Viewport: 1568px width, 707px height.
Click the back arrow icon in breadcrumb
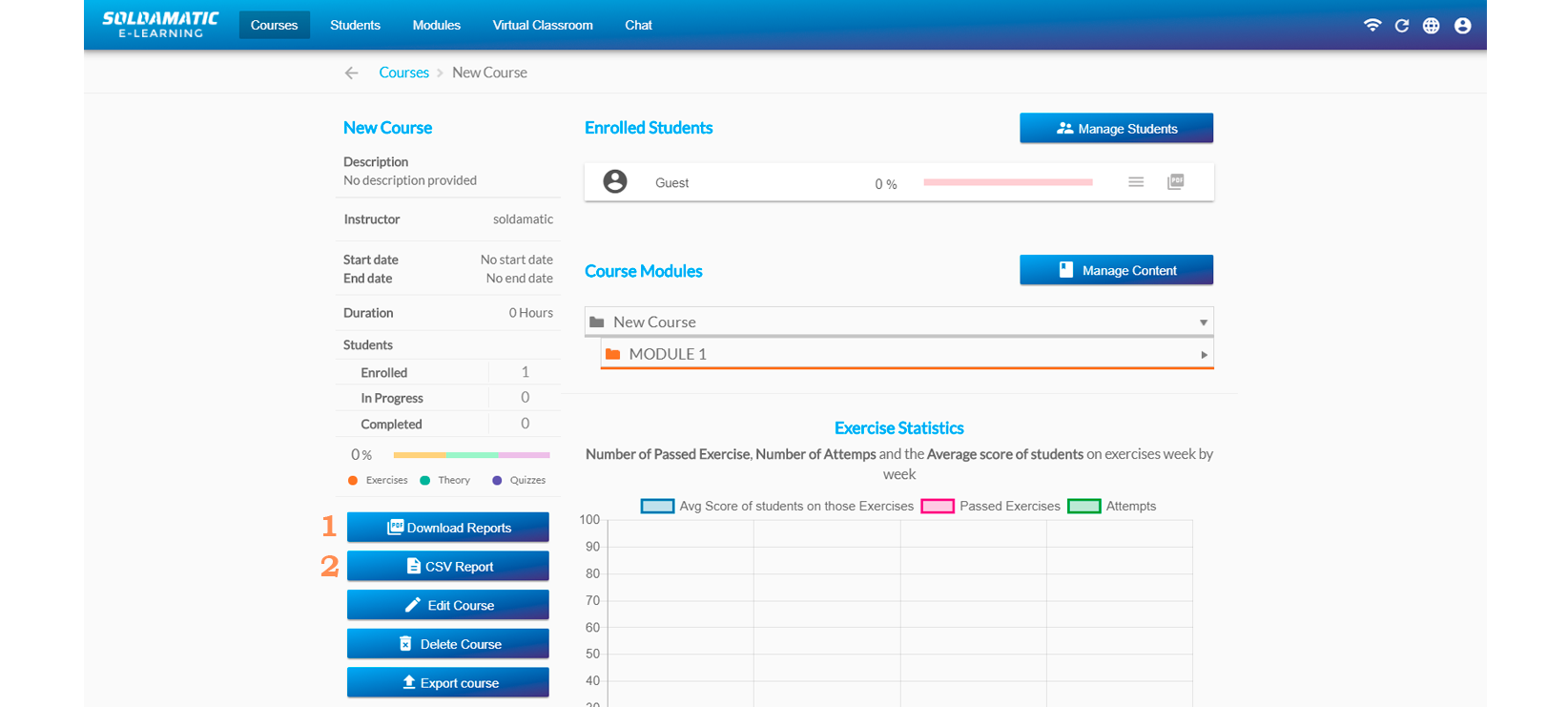click(x=352, y=73)
